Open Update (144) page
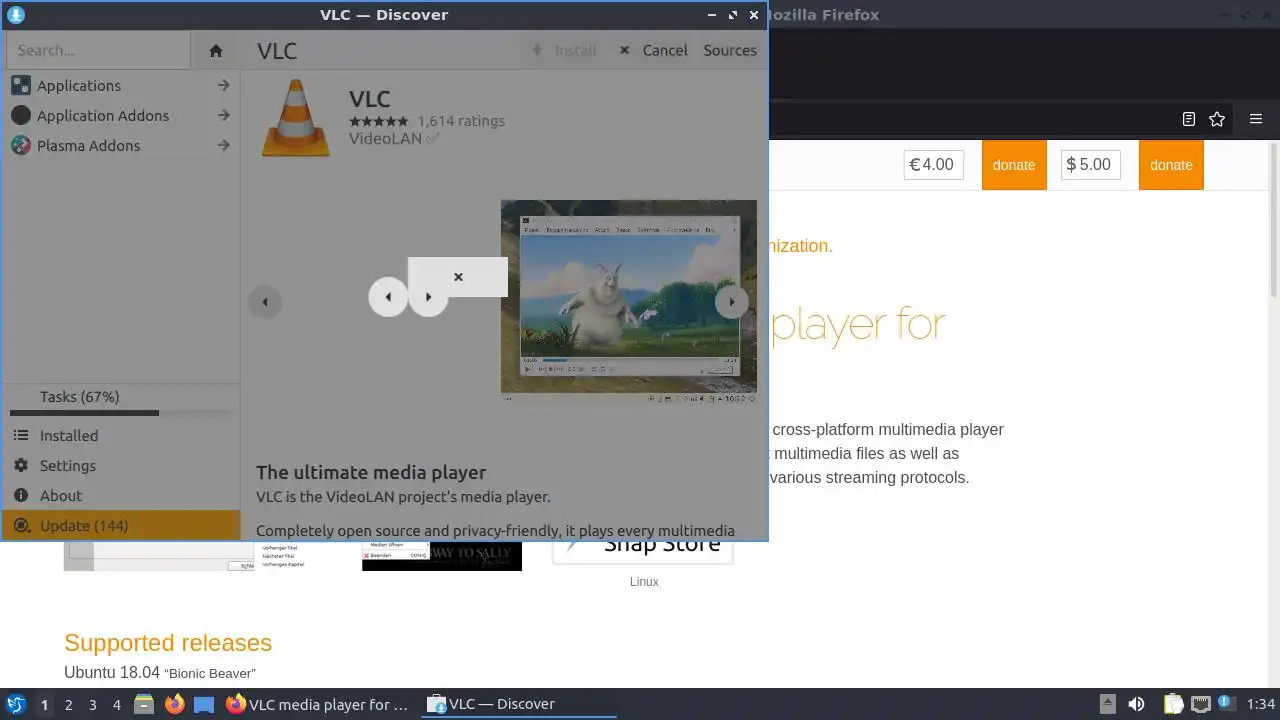Screen dimensions: 1280x720 [121, 526]
